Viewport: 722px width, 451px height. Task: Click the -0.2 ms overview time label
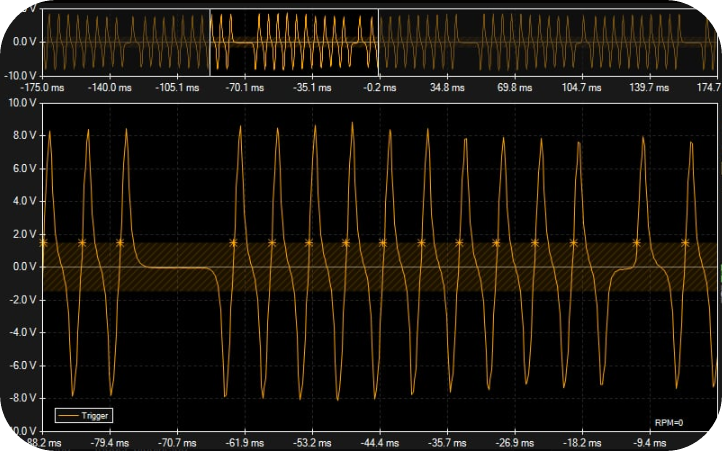tap(379, 88)
